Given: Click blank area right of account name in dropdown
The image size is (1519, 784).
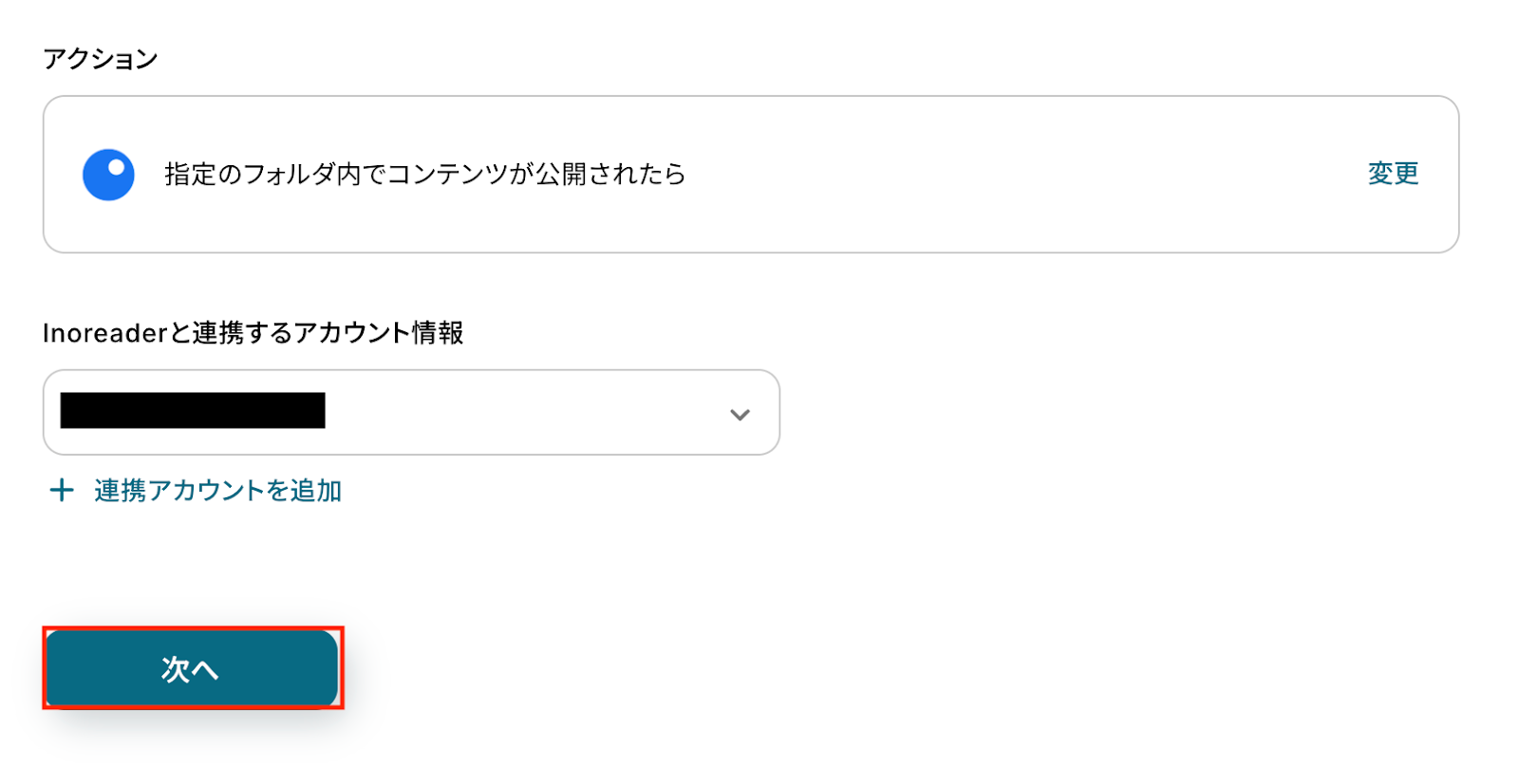Looking at the screenshot, I should coord(522,412).
